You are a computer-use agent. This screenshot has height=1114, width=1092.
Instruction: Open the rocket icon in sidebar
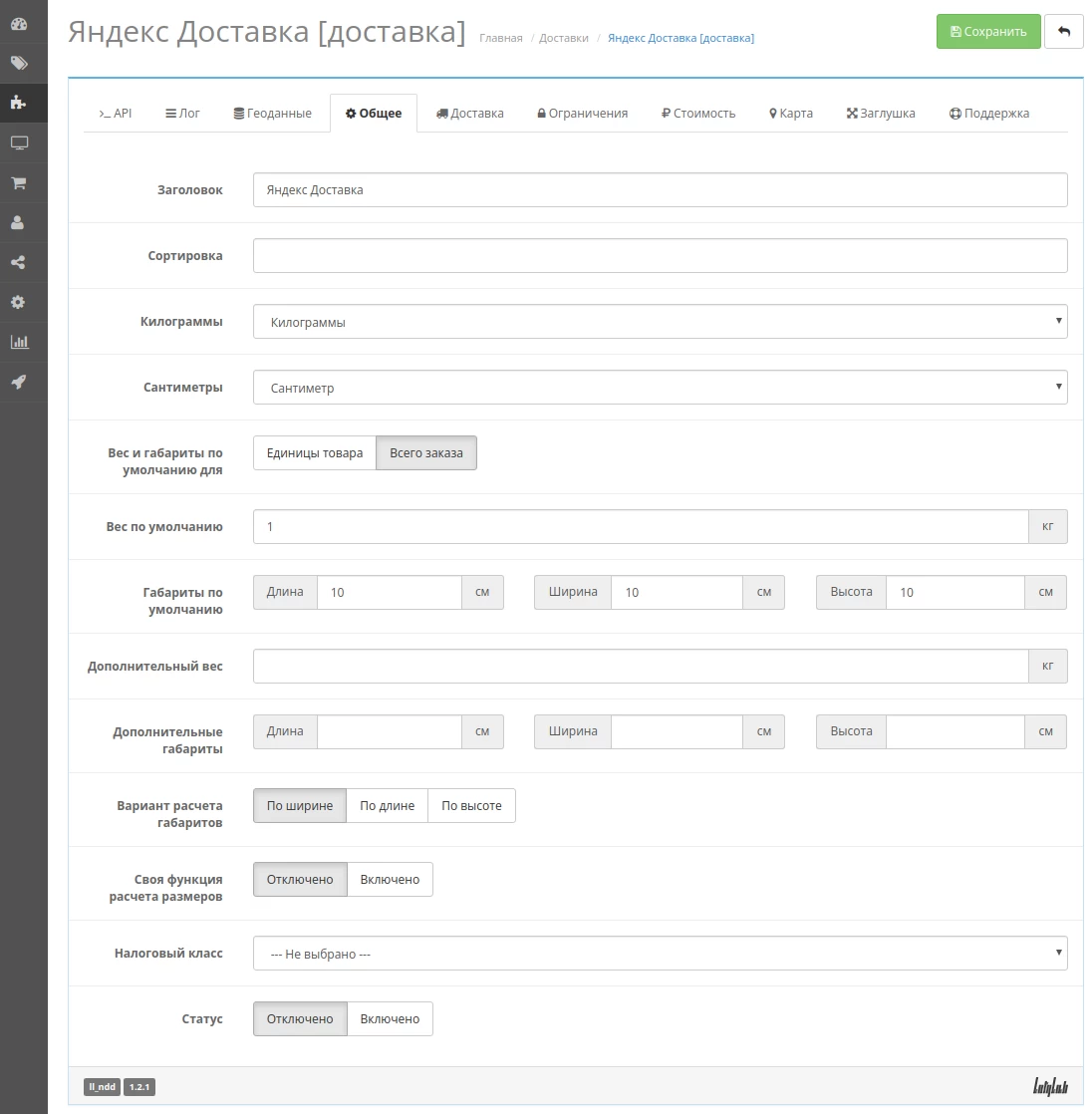19,382
